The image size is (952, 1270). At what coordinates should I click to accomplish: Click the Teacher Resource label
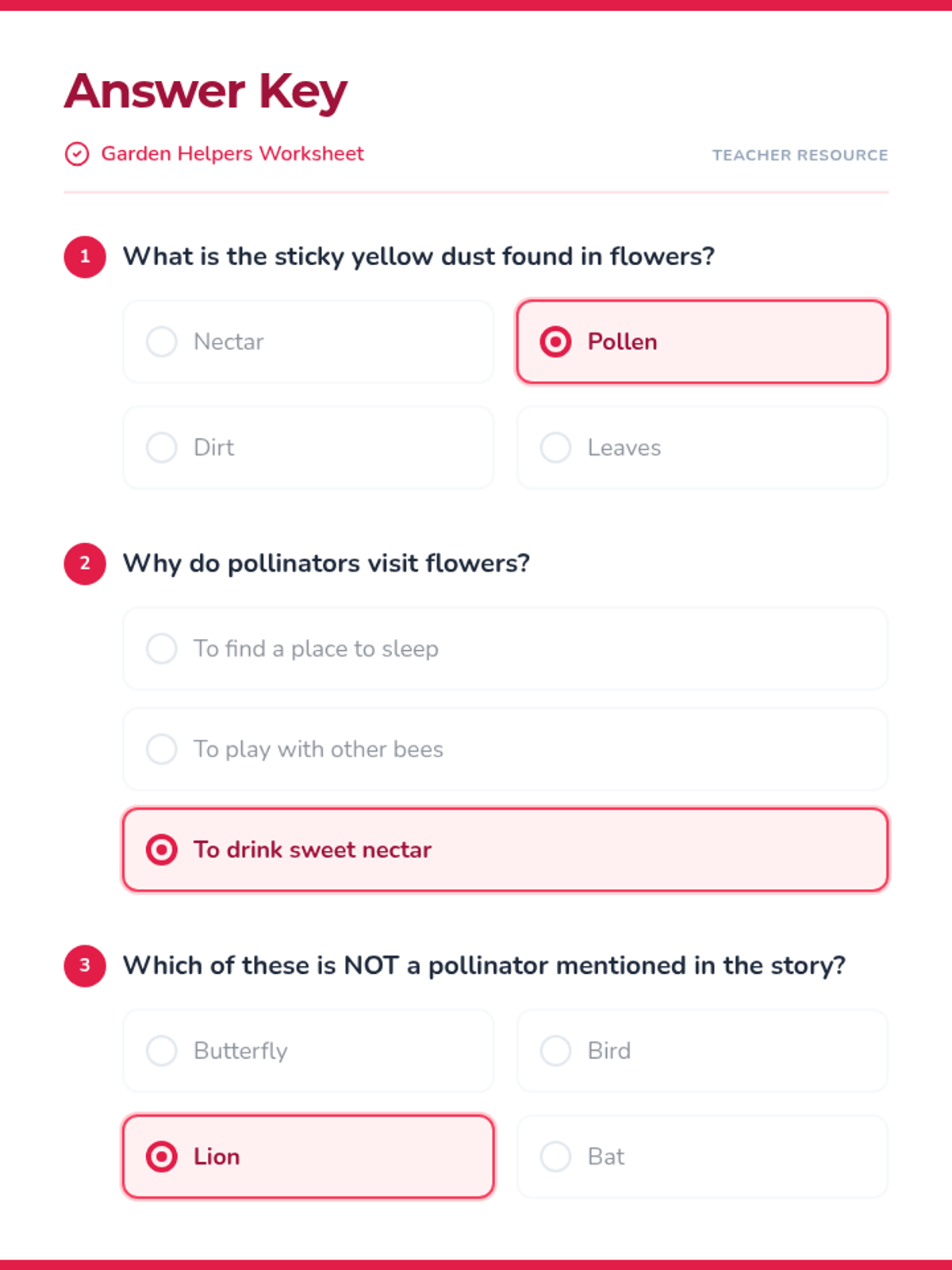pos(800,156)
